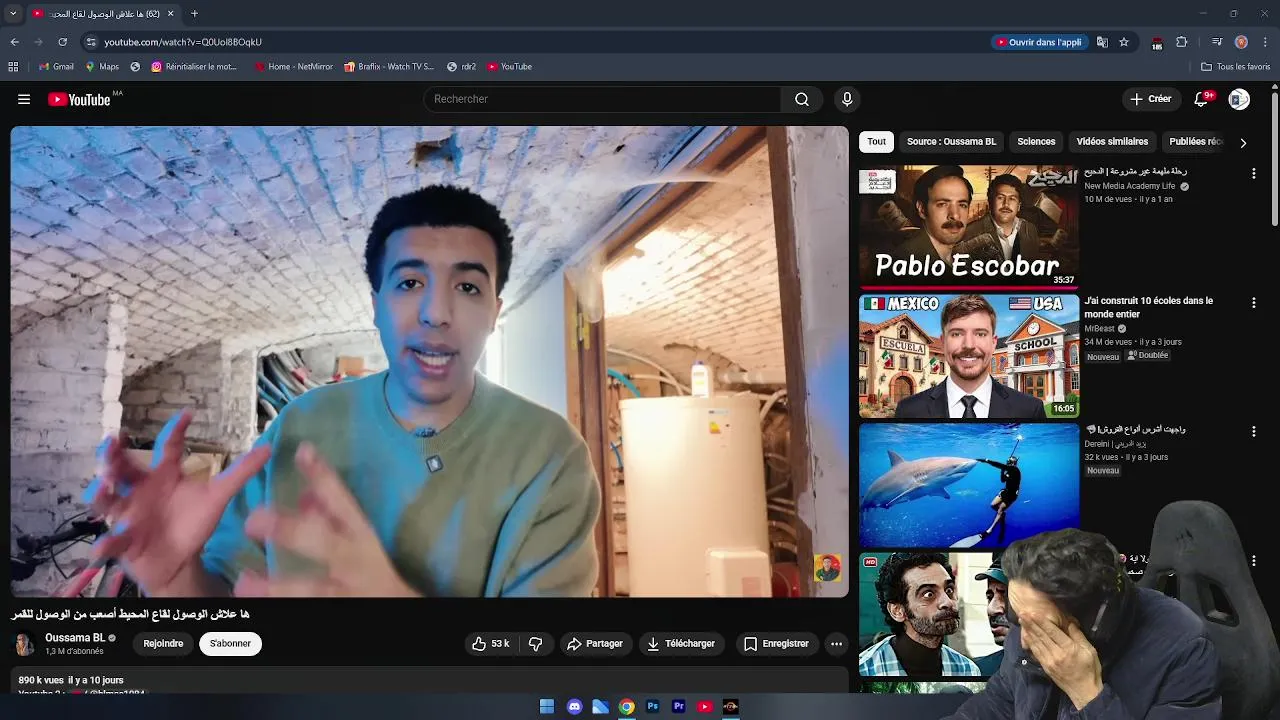
Task: Open Premiere Pro from the taskbar
Action: point(678,707)
